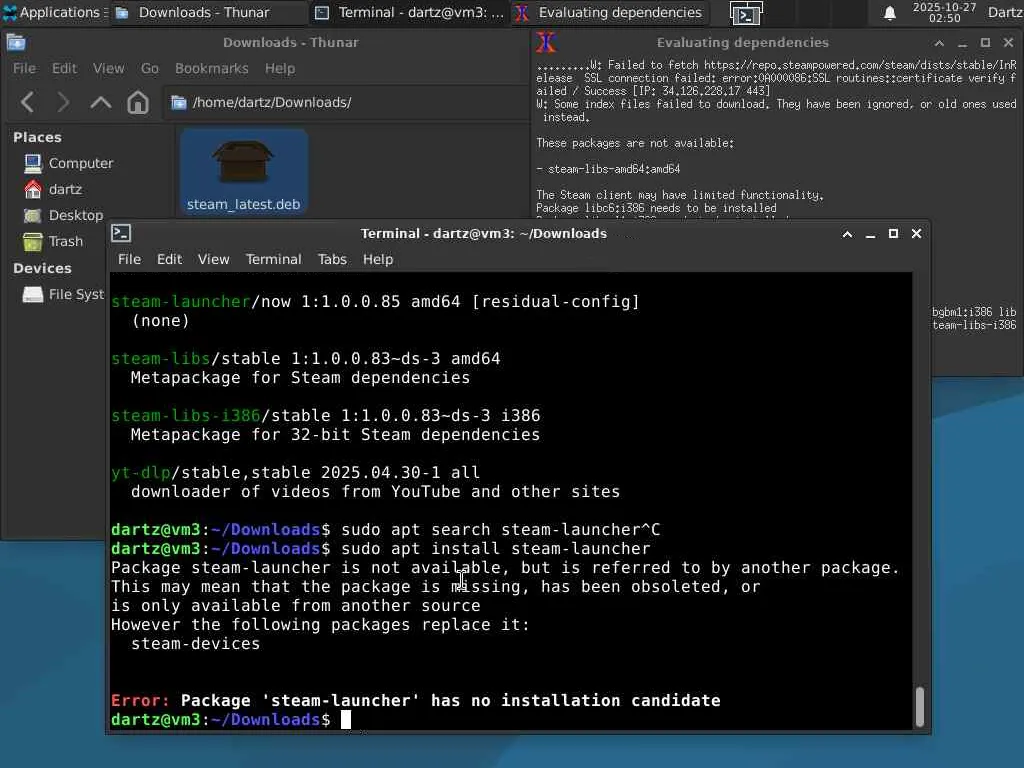Go forward in Thunar history
Viewport: 1024px width, 768px height.
click(x=63, y=103)
